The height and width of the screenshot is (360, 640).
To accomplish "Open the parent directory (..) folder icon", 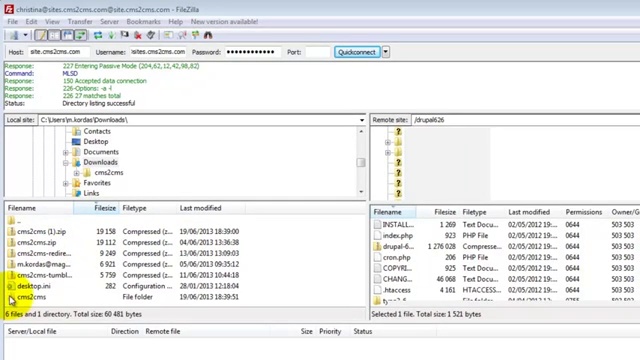I will click(x=11, y=220).
